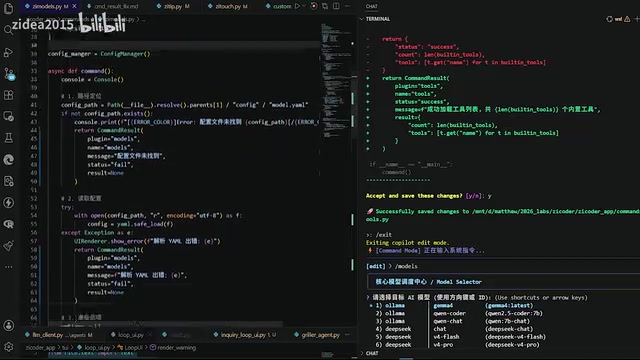The width and height of the screenshot is (640, 360).
Task: Click the /models command prompt line
Action: [x=392, y=266]
